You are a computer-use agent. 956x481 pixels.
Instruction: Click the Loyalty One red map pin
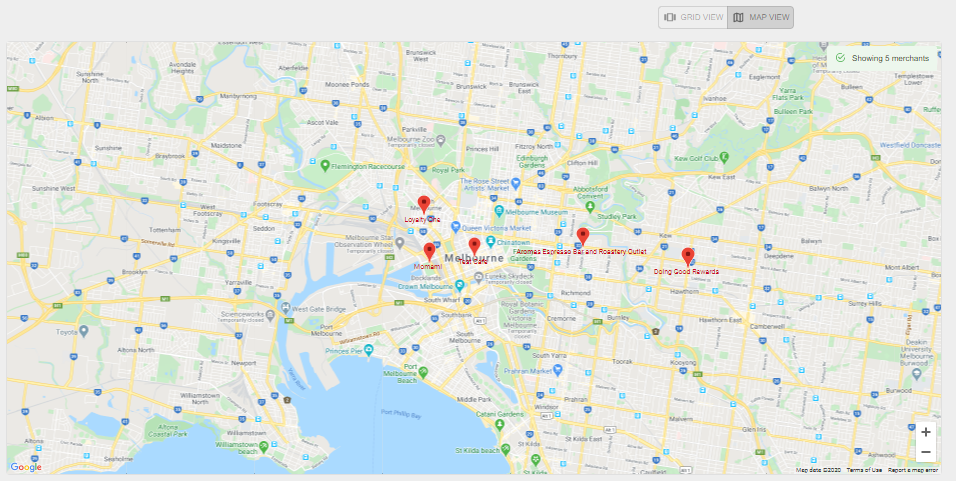coord(424,204)
